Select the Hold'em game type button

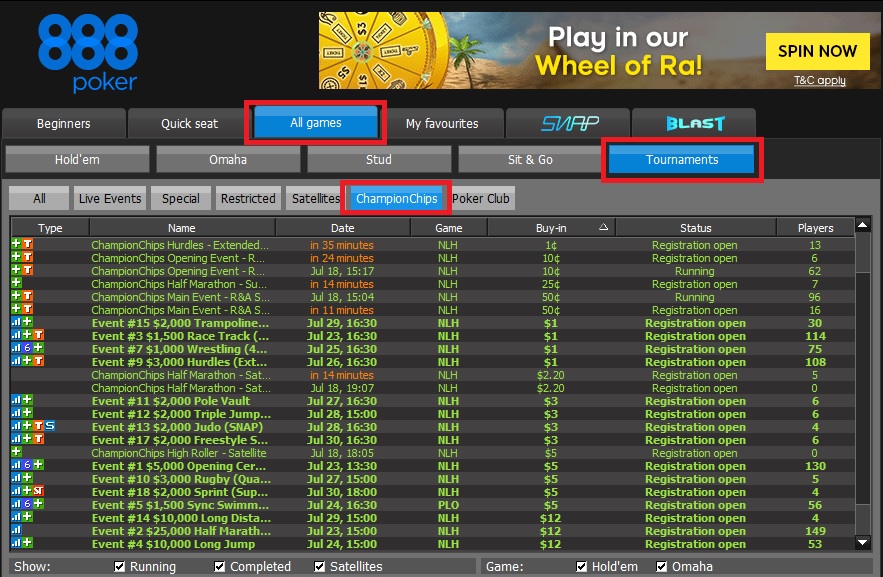point(77,159)
